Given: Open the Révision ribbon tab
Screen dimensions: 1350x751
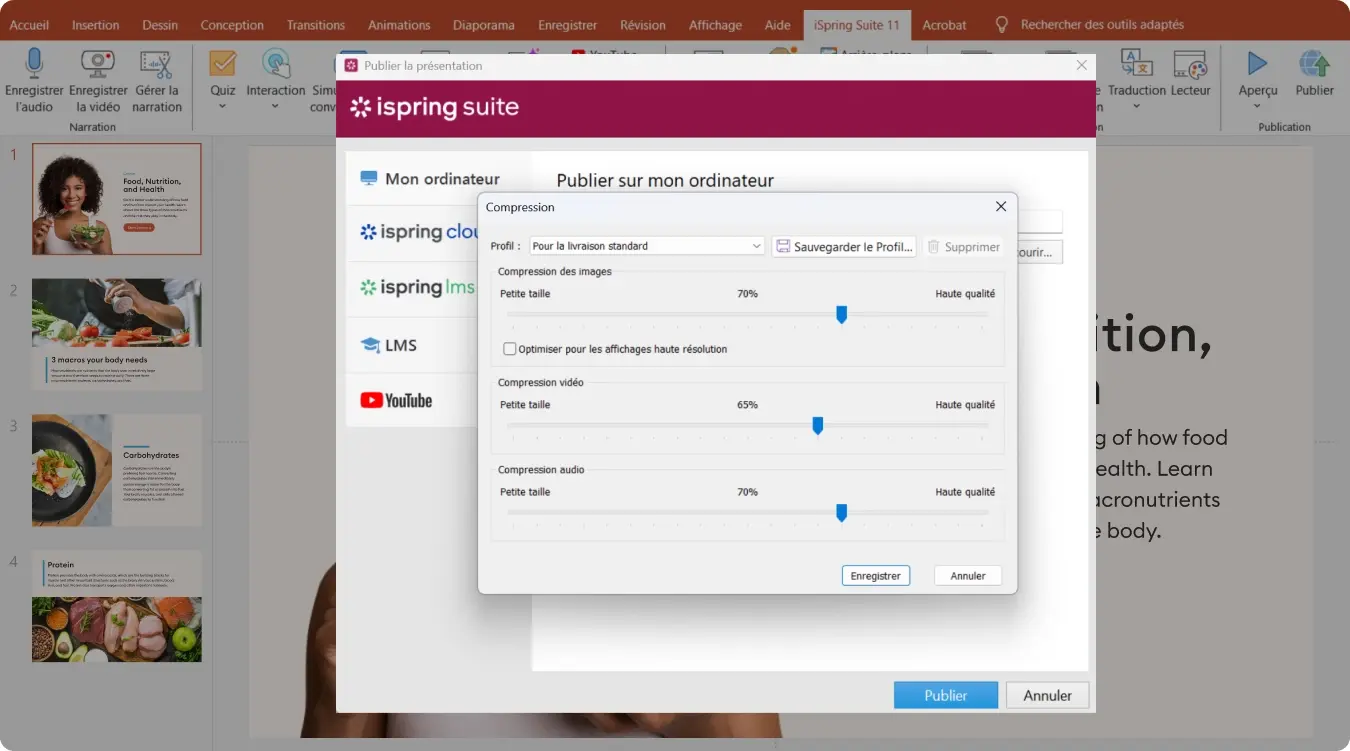Looking at the screenshot, I should pyautogui.click(x=643, y=25).
